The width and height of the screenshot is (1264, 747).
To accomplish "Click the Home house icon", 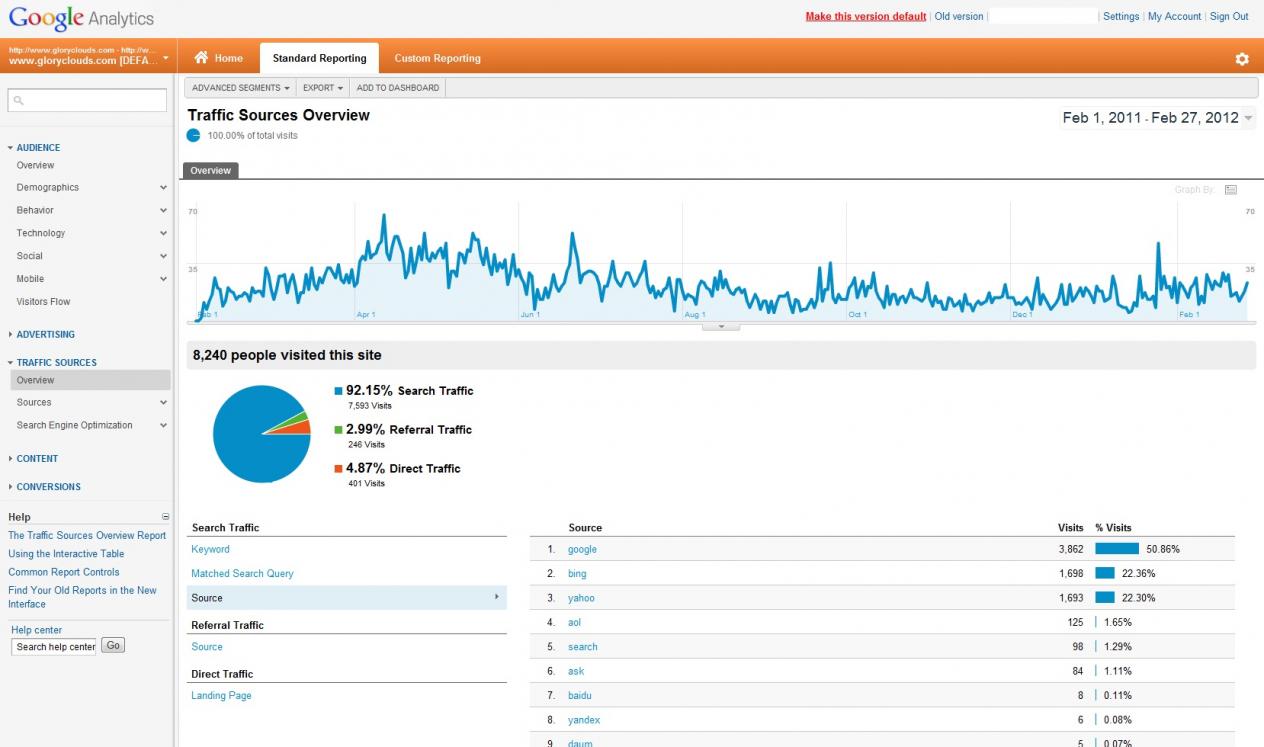I will click(201, 58).
